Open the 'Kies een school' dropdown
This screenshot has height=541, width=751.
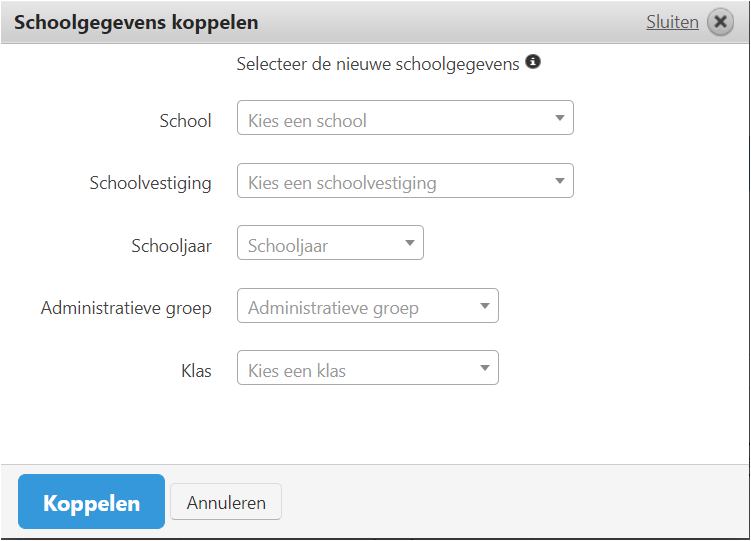point(395,119)
